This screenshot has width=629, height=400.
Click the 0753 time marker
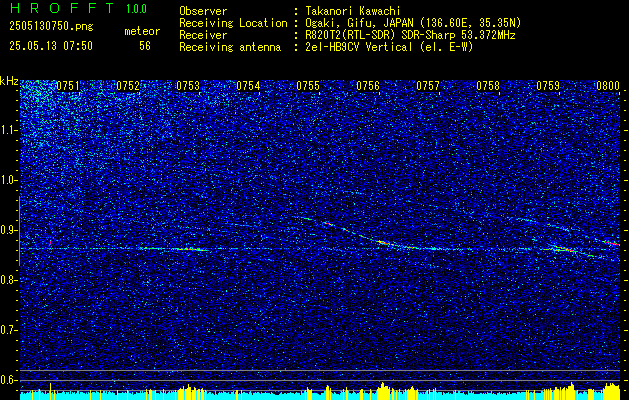(188, 86)
